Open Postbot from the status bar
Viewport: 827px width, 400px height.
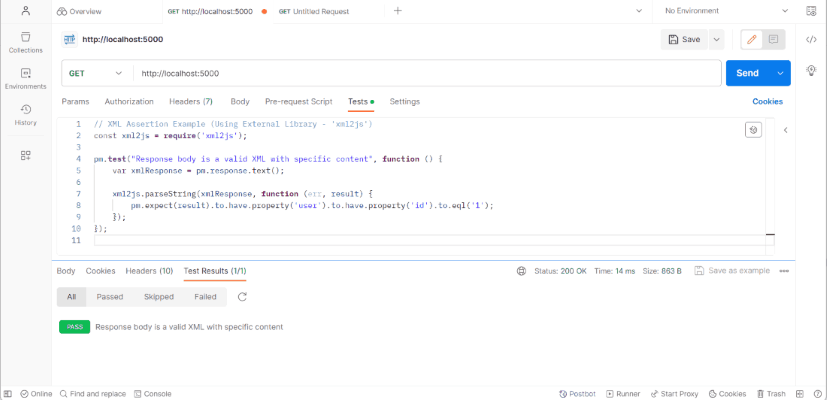pos(577,394)
